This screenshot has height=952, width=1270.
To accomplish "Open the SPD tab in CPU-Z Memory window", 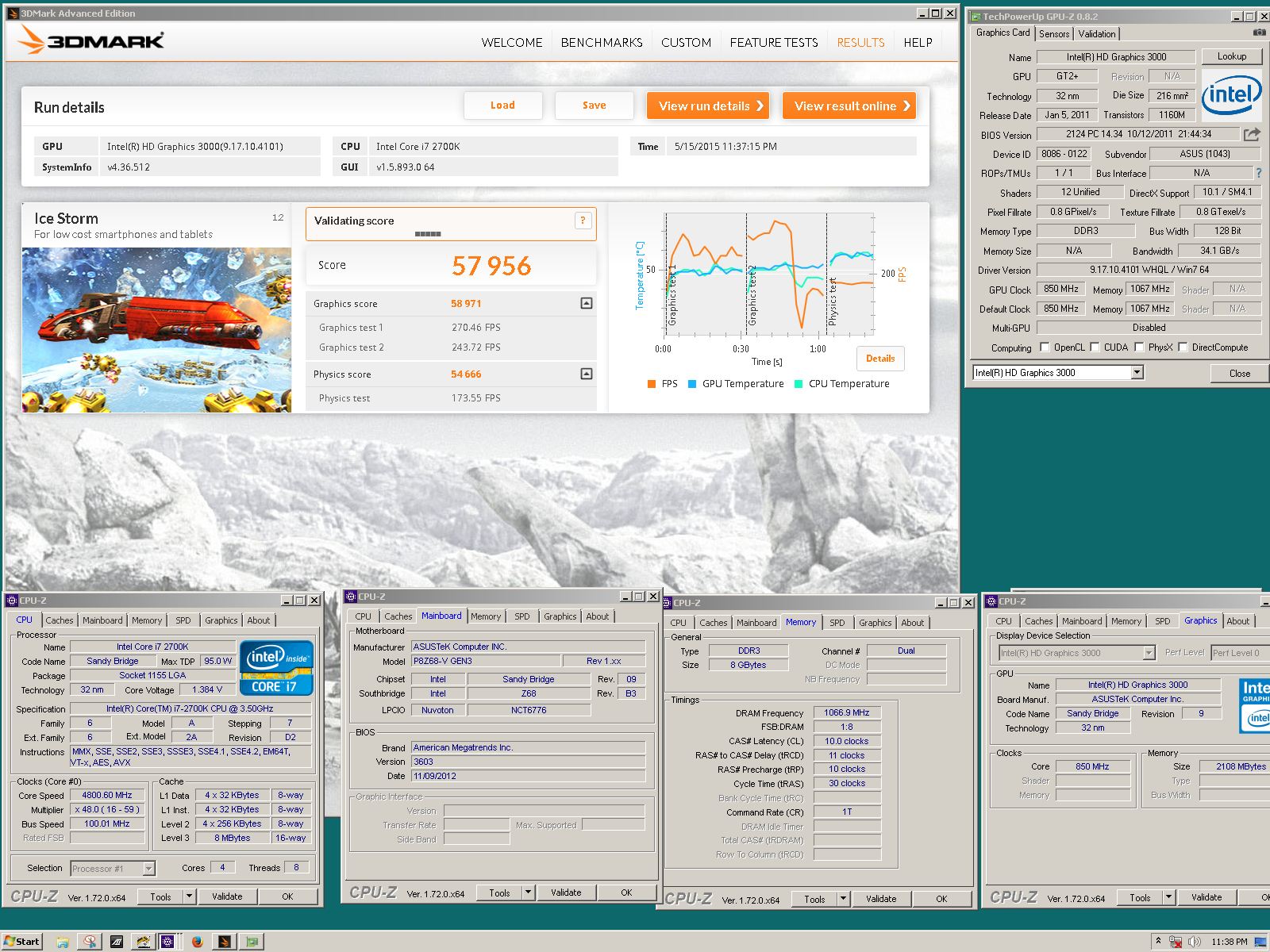I will click(x=837, y=623).
